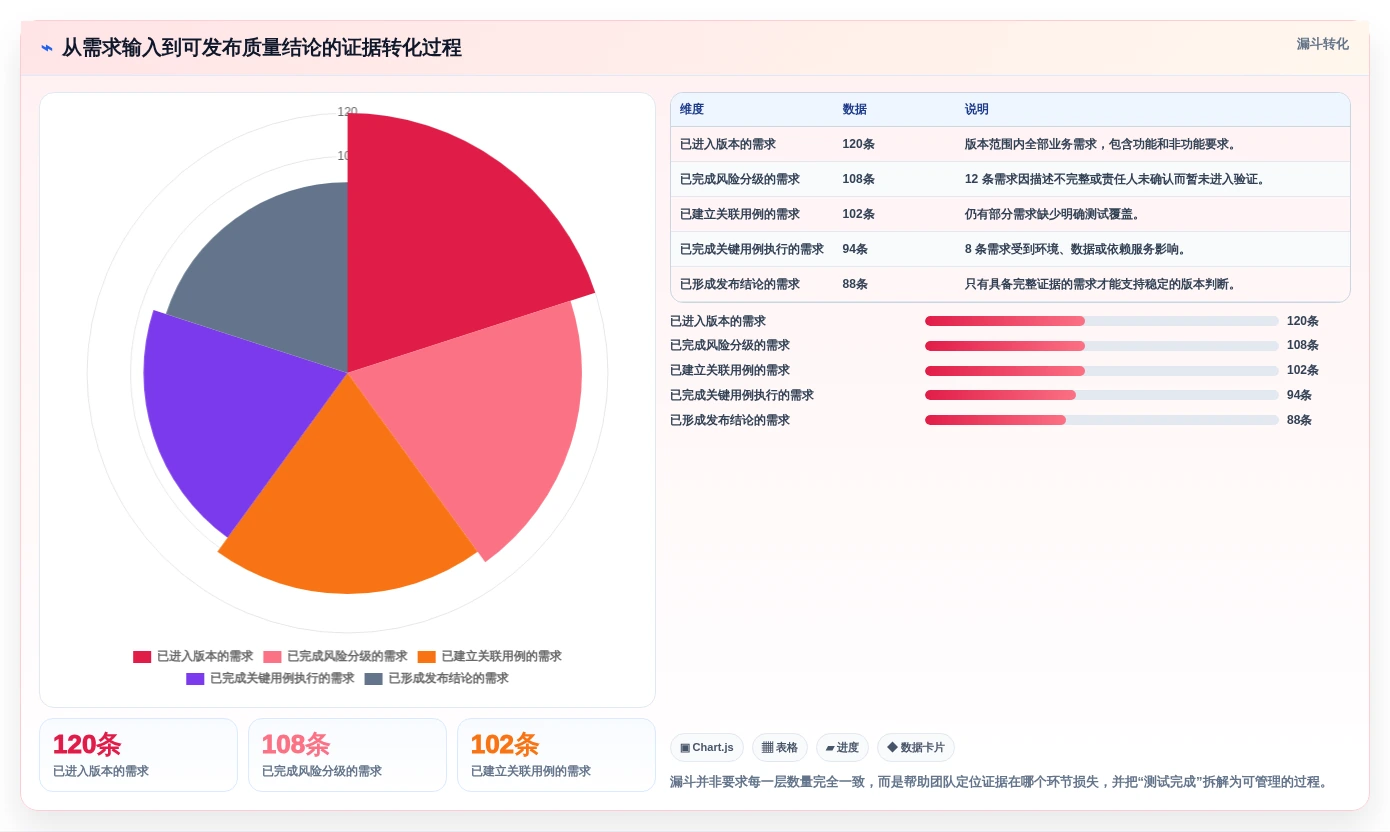Click the 94条 cell in the table

(855, 249)
